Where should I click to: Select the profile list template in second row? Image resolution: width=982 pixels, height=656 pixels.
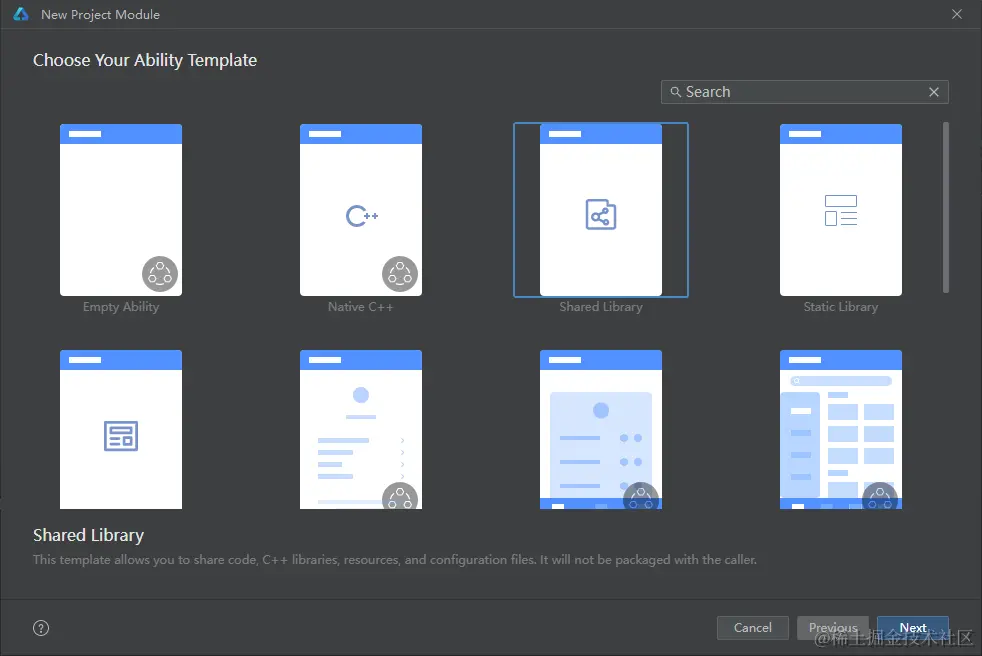(x=361, y=430)
